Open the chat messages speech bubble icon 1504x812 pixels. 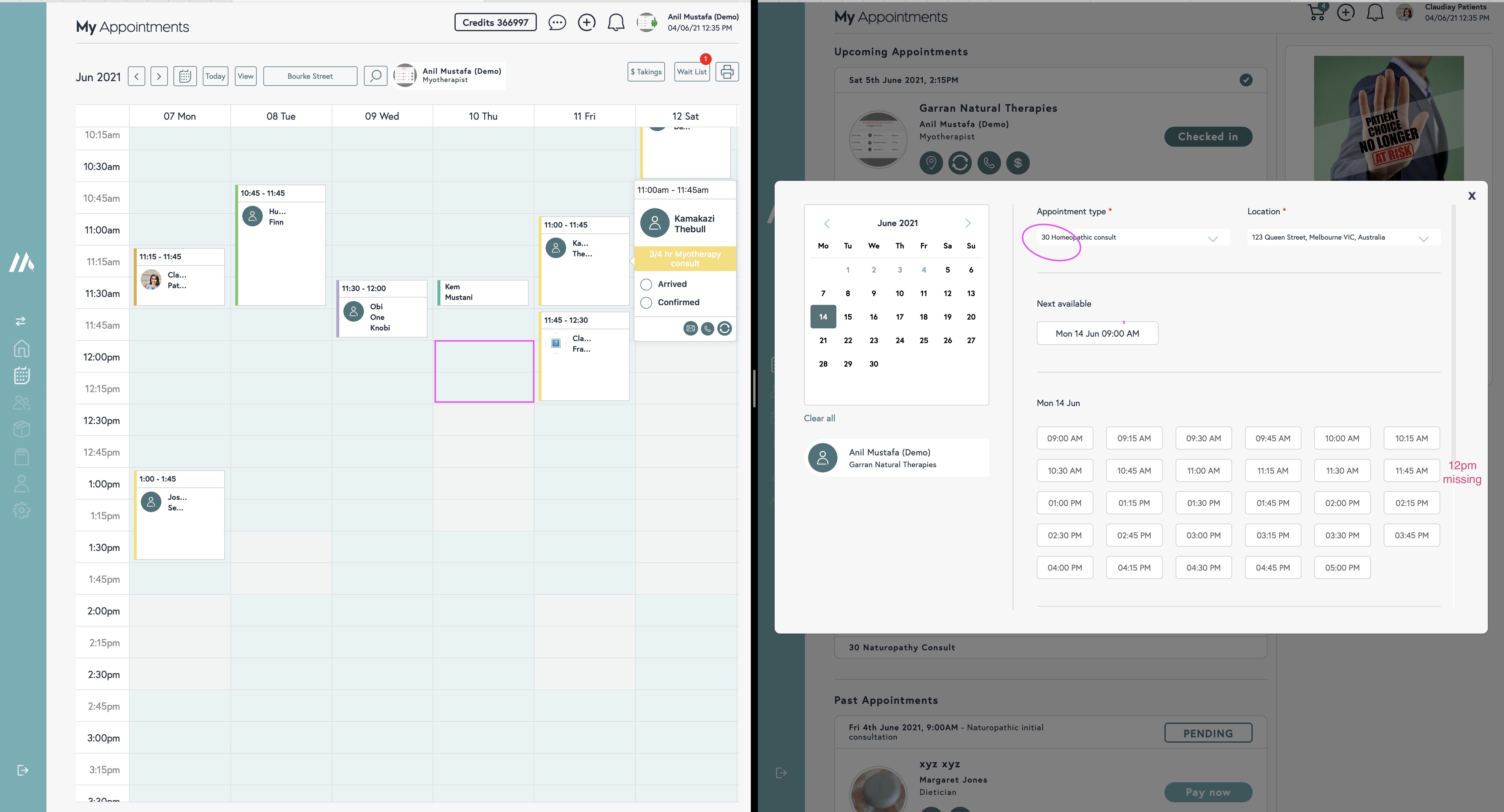(557, 23)
